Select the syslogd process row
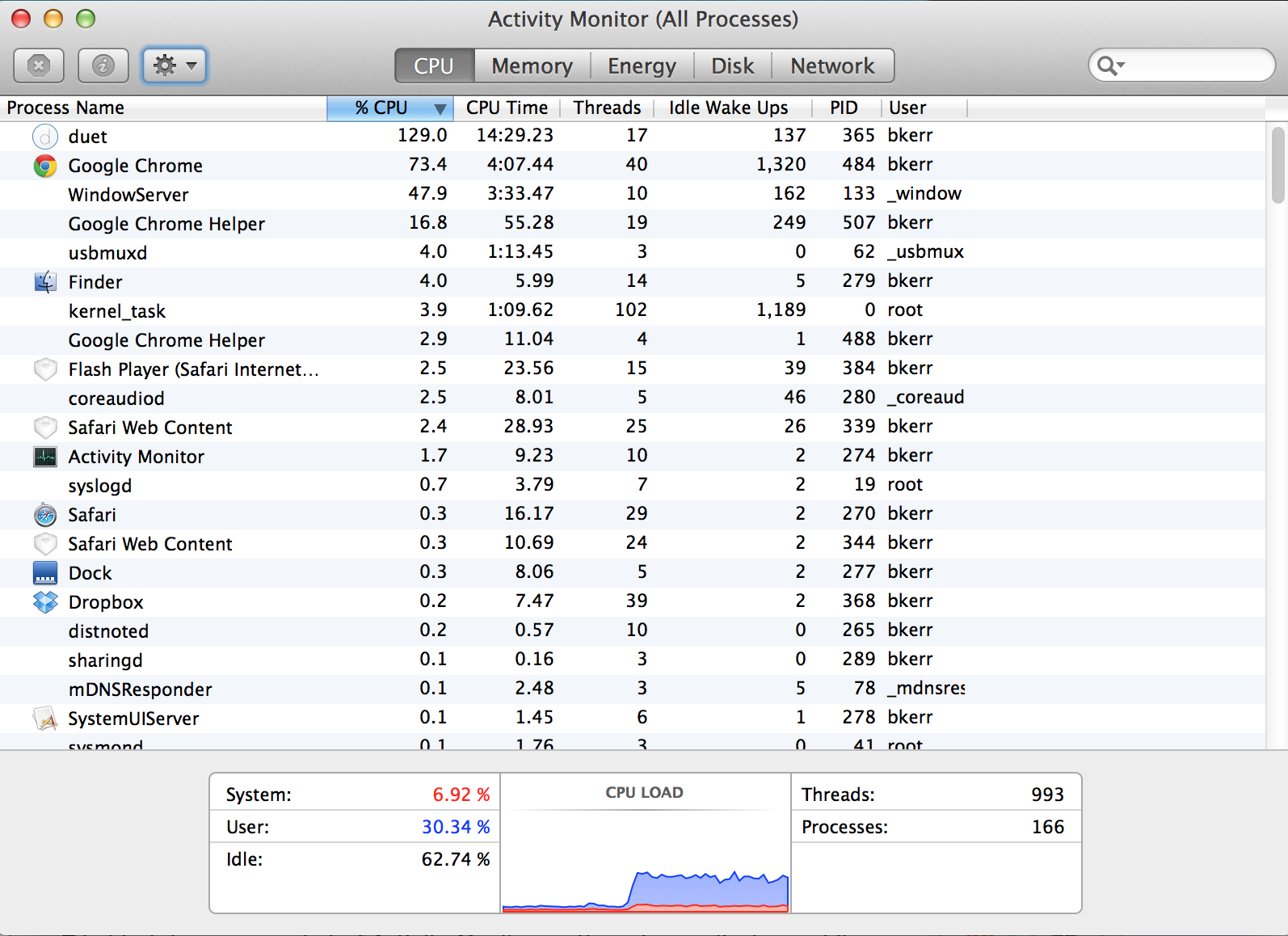This screenshot has width=1288, height=936. (x=633, y=486)
